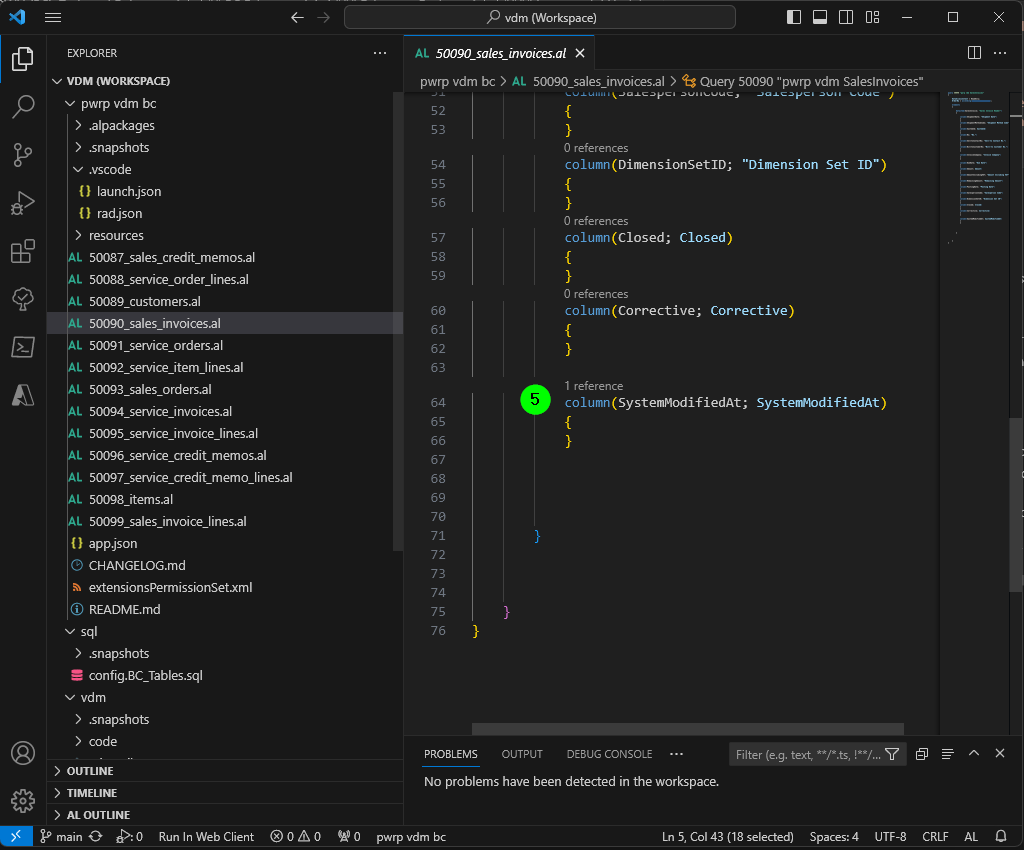The width and height of the screenshot is (1024, 850).
Task: Click the main branch status item
Action: pyautogui.click(x=61, y=837)
